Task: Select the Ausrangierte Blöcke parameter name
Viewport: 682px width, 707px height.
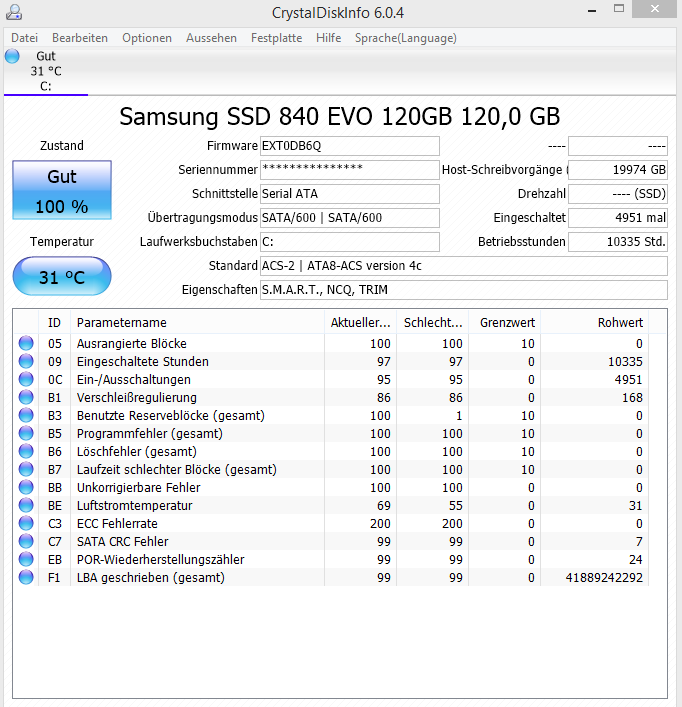Action: [x=132, y=344]
